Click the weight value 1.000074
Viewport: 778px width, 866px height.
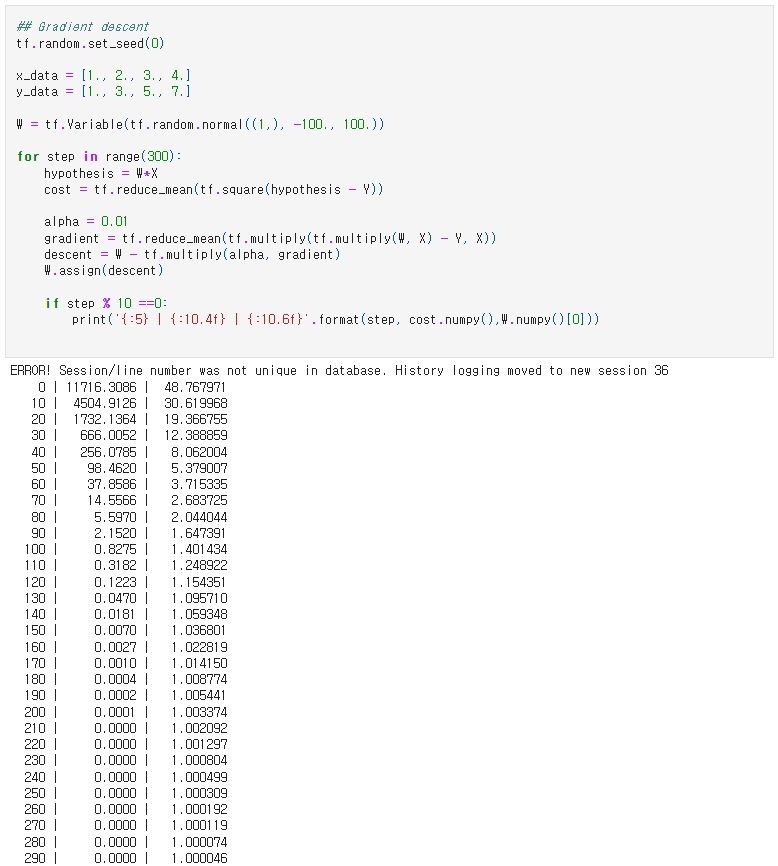tap(199, 842)
